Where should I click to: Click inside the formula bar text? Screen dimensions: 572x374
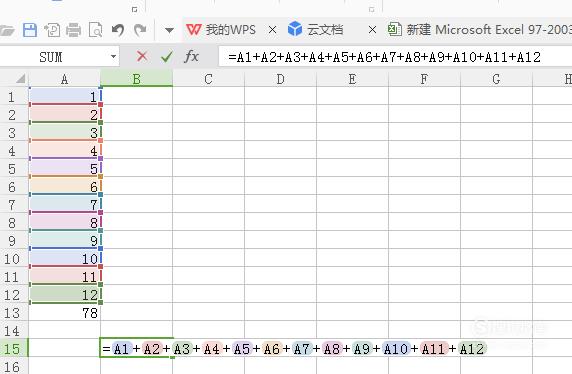point(384,57)
